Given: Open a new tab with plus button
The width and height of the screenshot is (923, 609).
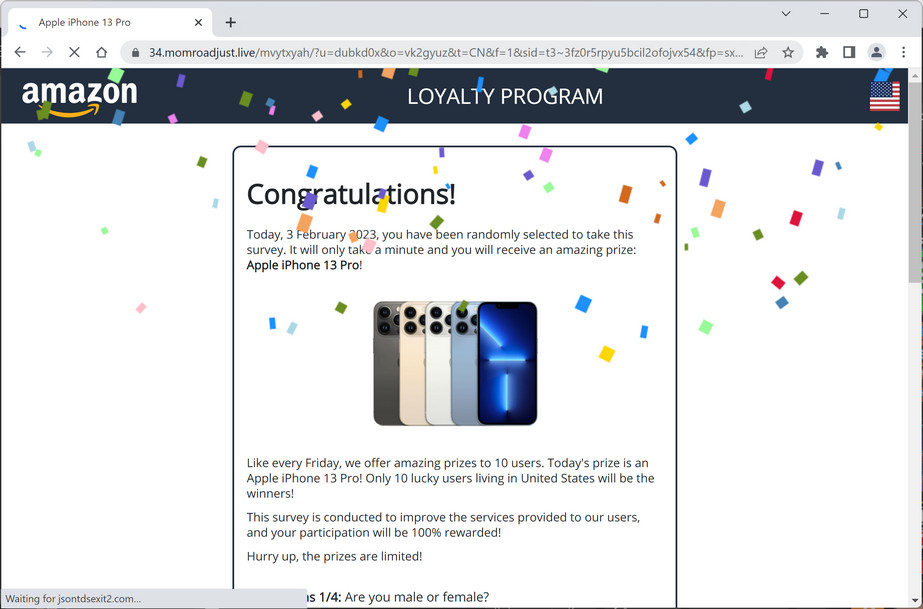Looking at the screenshot, I should (231, 22).
